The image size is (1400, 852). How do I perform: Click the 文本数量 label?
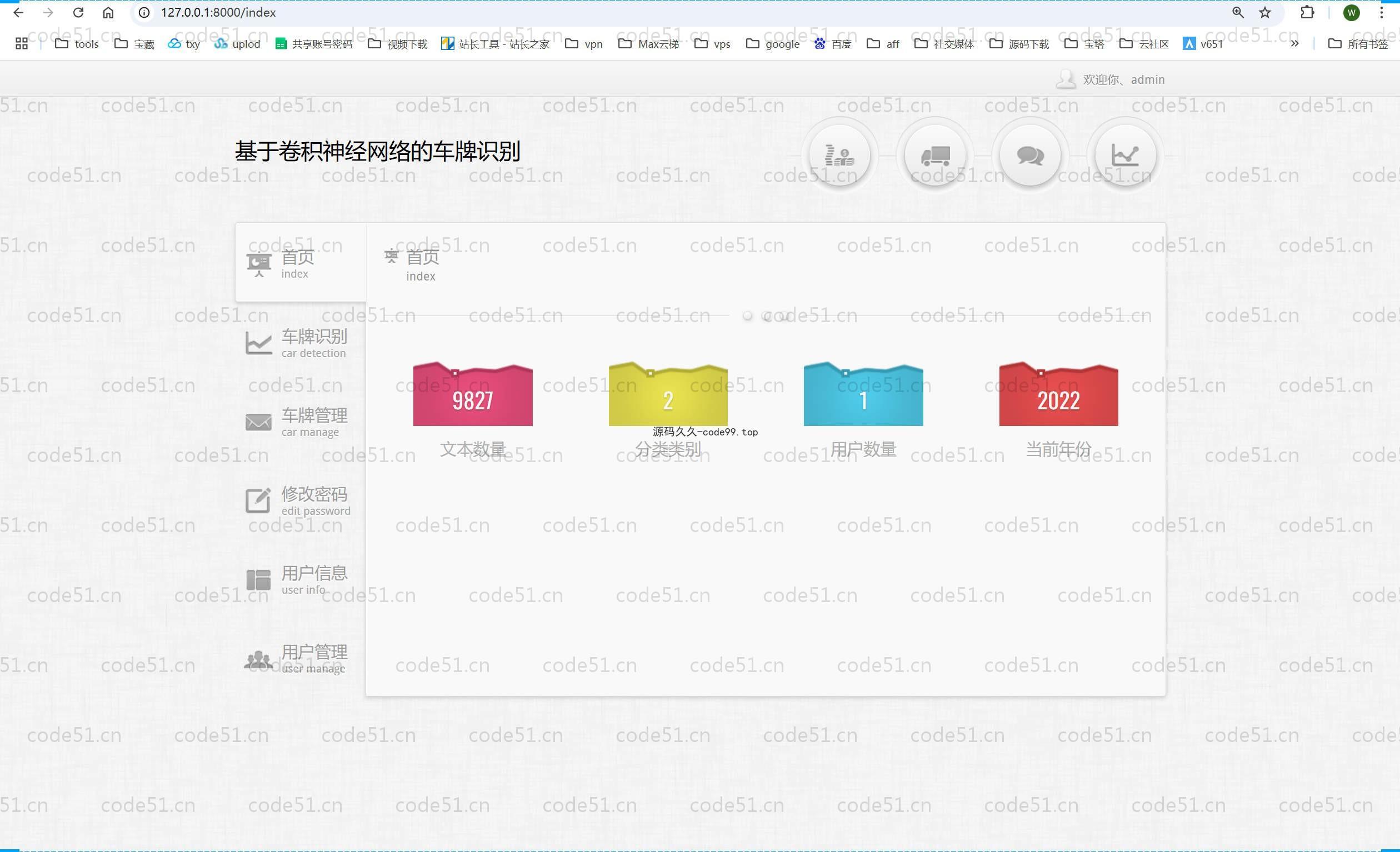point(473,449)
